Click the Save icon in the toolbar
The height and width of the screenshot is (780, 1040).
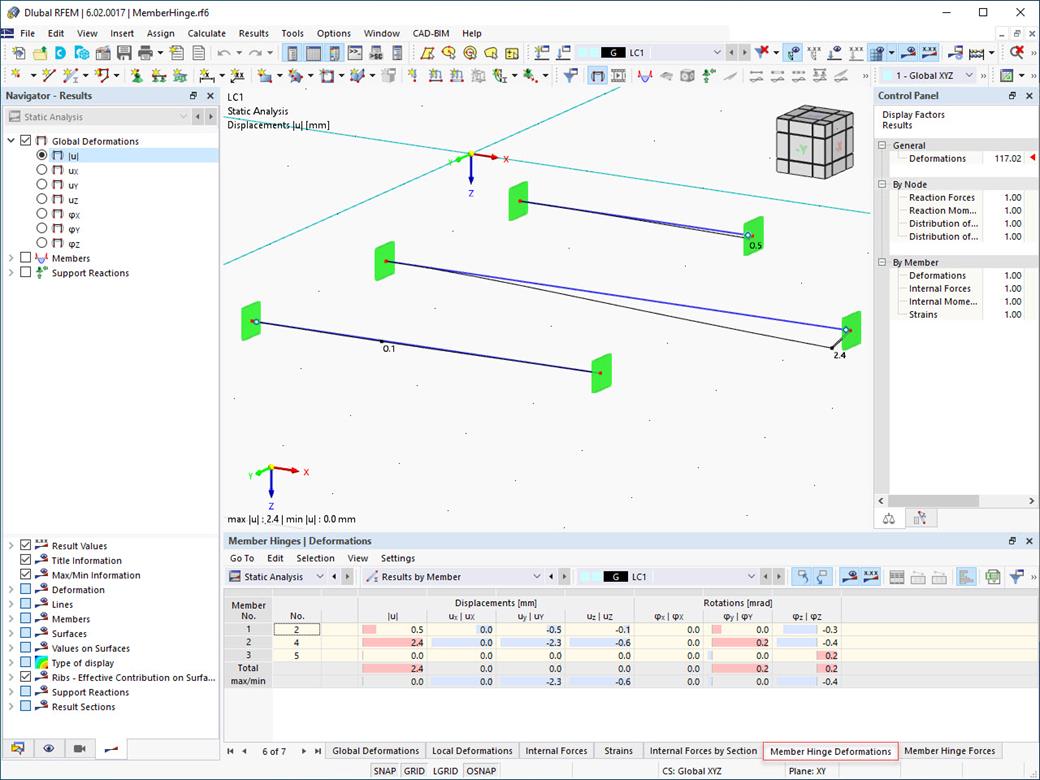point(124,52)
